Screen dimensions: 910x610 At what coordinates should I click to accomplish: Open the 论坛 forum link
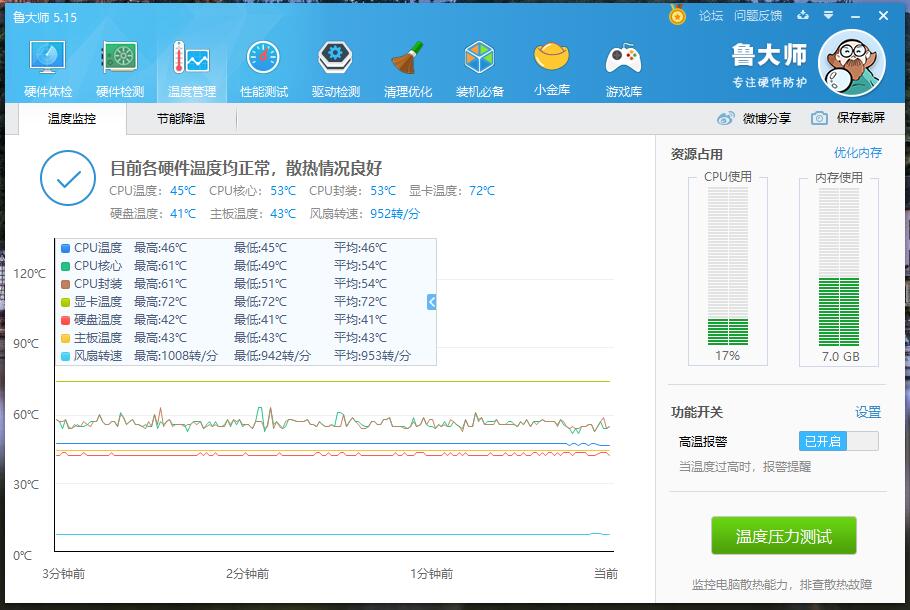point(711,16)
